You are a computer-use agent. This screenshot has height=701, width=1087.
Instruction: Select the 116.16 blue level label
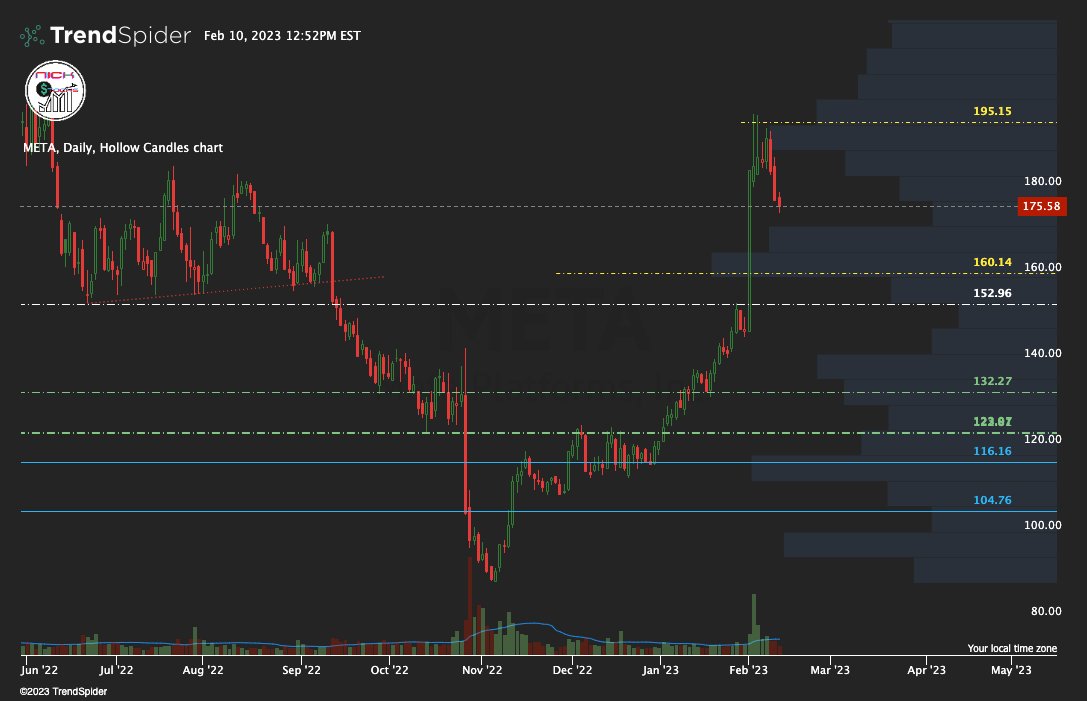pyautogui.click(x=992, y=451)
